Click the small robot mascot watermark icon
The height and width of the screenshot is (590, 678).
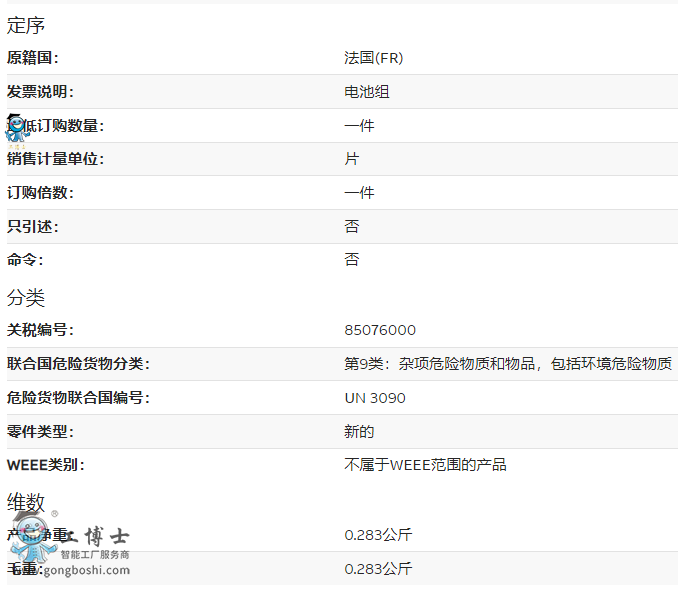click(x=17, y=129)
